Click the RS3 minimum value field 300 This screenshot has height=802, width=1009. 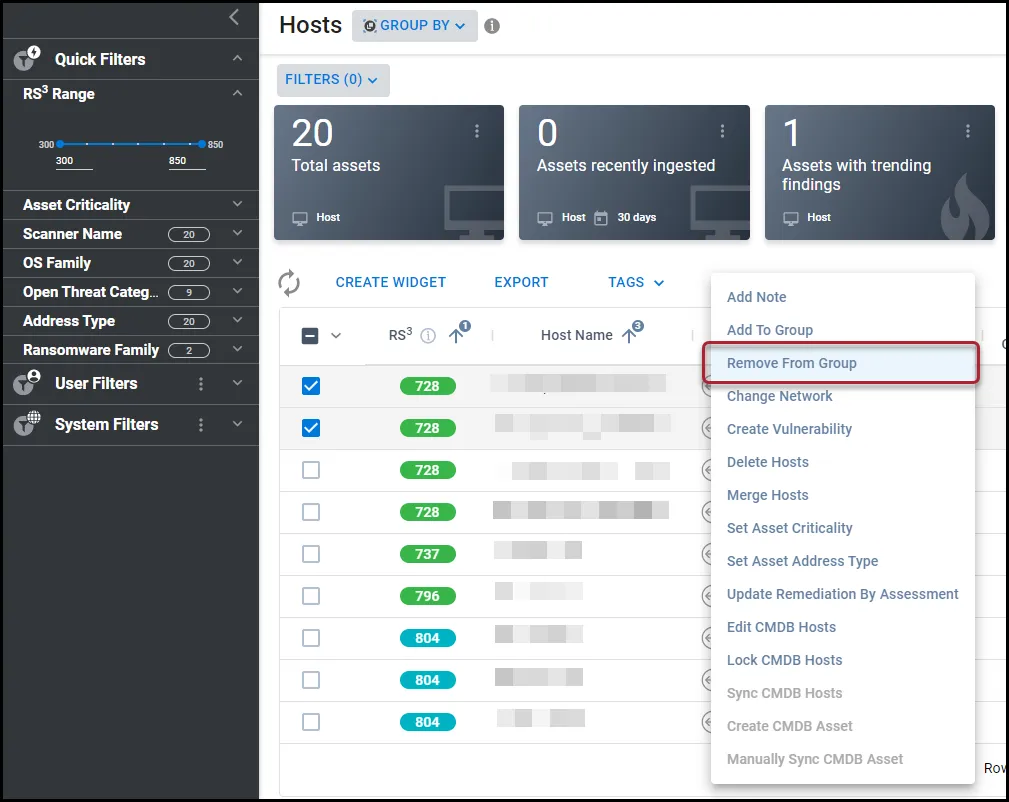tap(73, 161)
